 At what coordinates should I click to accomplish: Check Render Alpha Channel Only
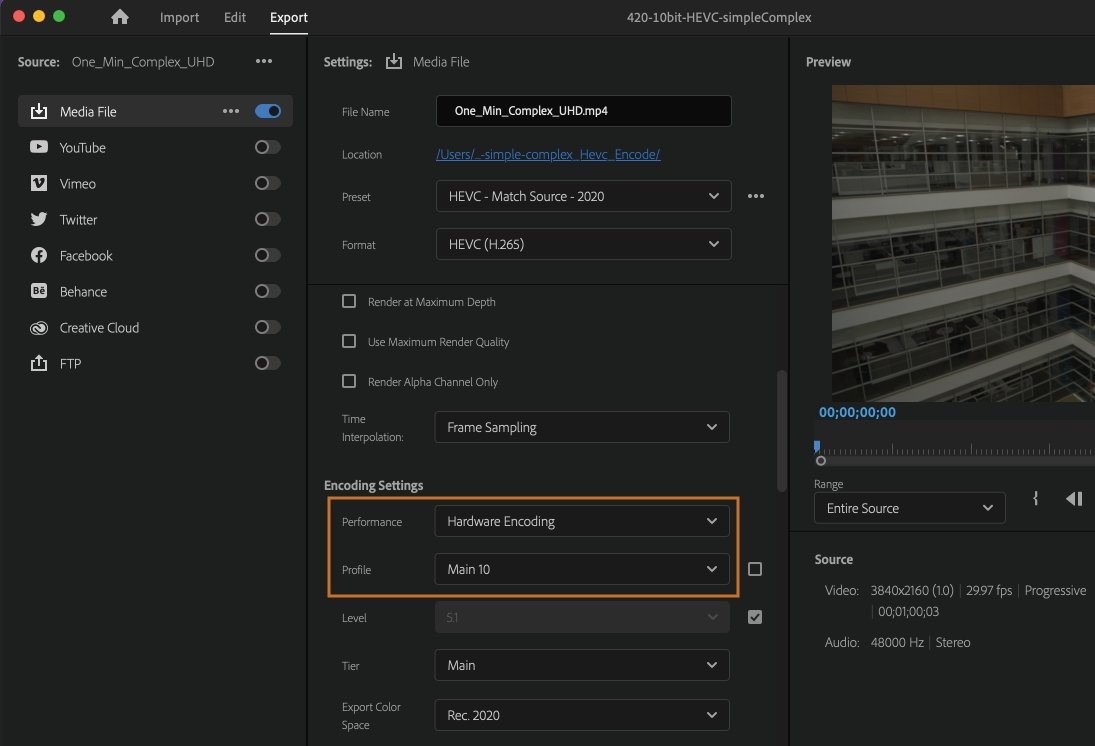pyautogui.click(x=348, y=381)
